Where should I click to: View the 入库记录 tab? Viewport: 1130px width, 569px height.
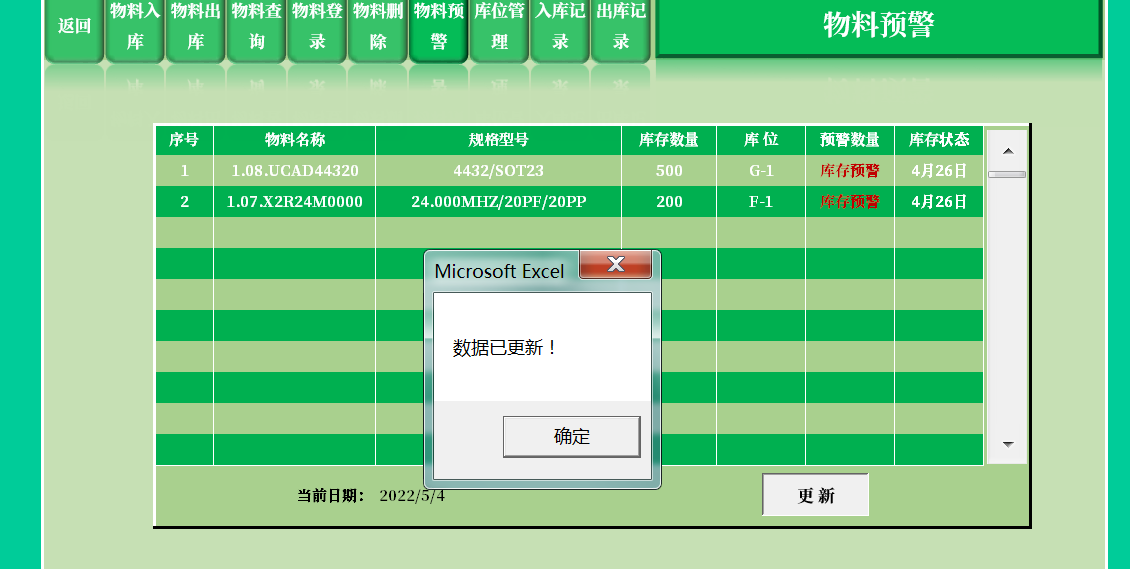tap(560, 29)
